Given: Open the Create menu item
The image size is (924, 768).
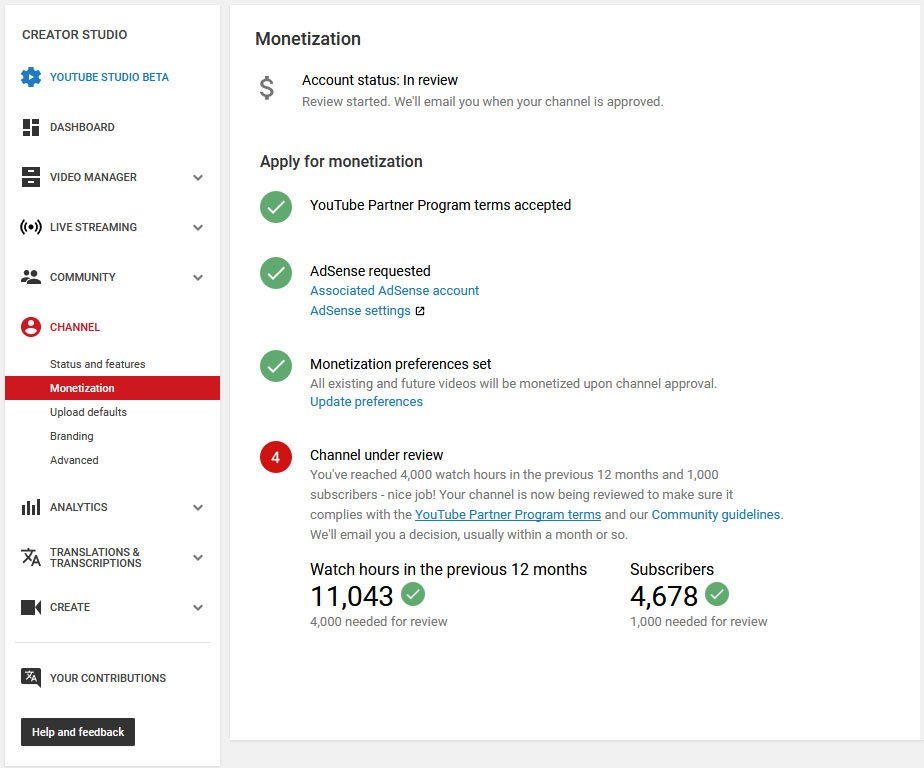Looking at the screenshot, I should tap(70, 607).
